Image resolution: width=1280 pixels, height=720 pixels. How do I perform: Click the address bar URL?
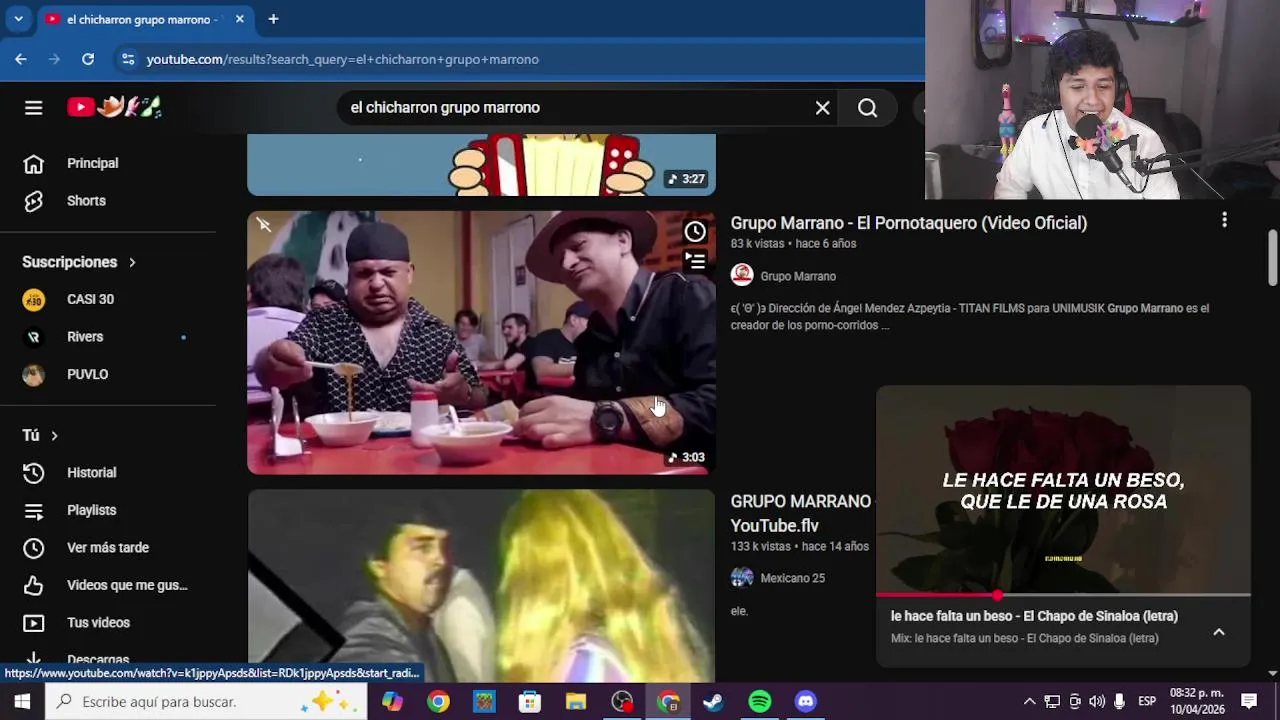click(x=342, y=59)
